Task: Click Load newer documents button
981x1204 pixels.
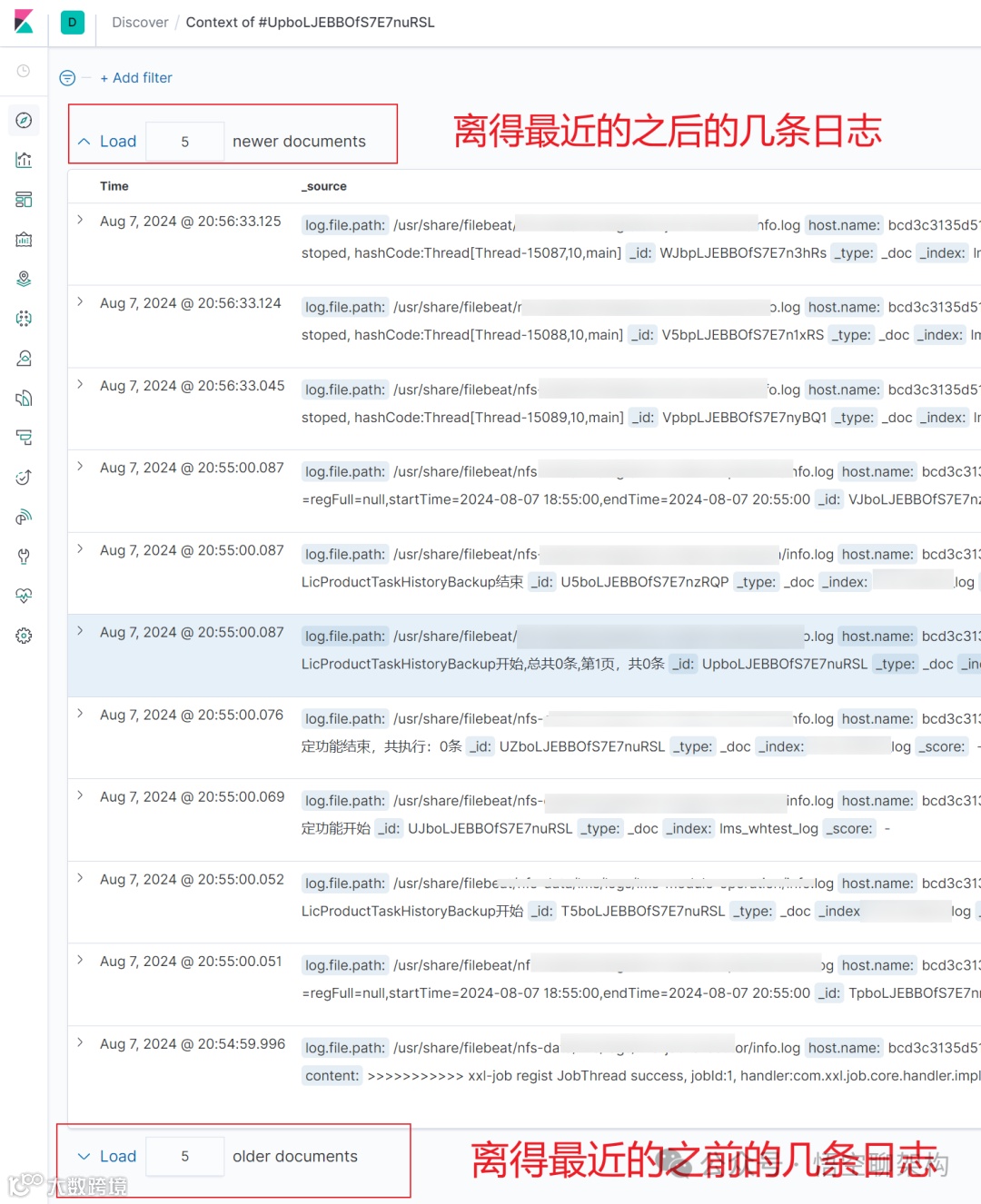Action: click(x=107, y=141)
